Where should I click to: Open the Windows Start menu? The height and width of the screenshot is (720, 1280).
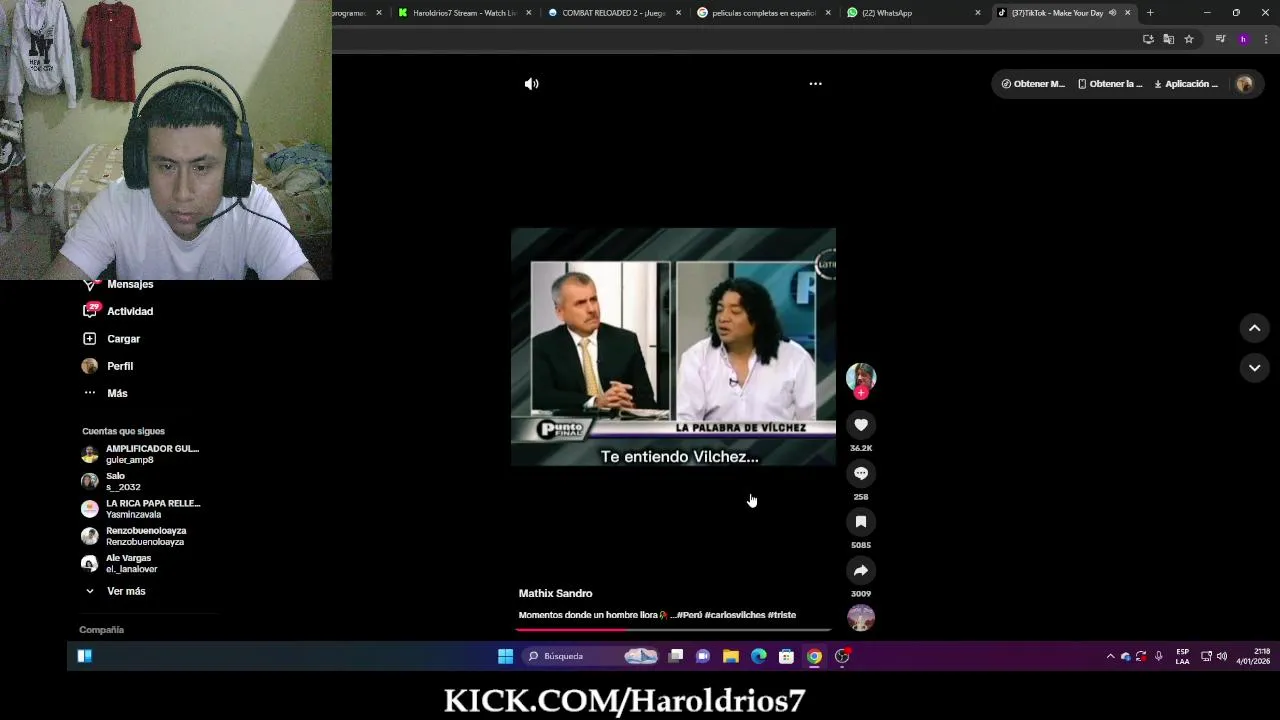505,656
